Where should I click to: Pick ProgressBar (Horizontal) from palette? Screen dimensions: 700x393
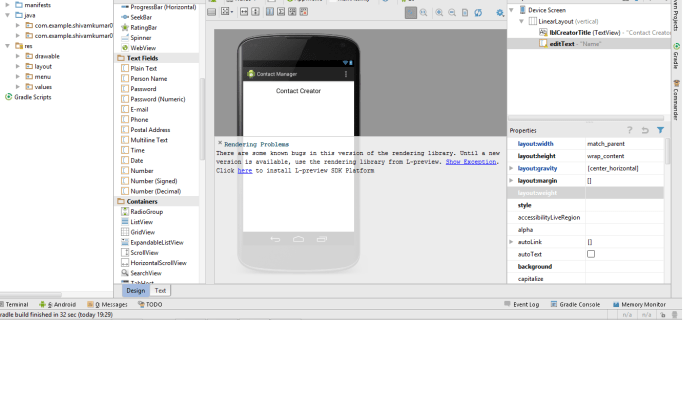pyautogui.click(x=158, y=7)
